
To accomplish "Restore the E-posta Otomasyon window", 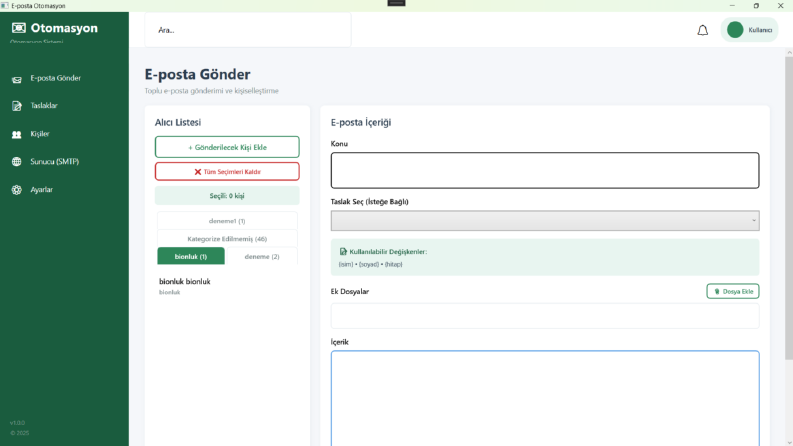I will [x=756, y=6].
